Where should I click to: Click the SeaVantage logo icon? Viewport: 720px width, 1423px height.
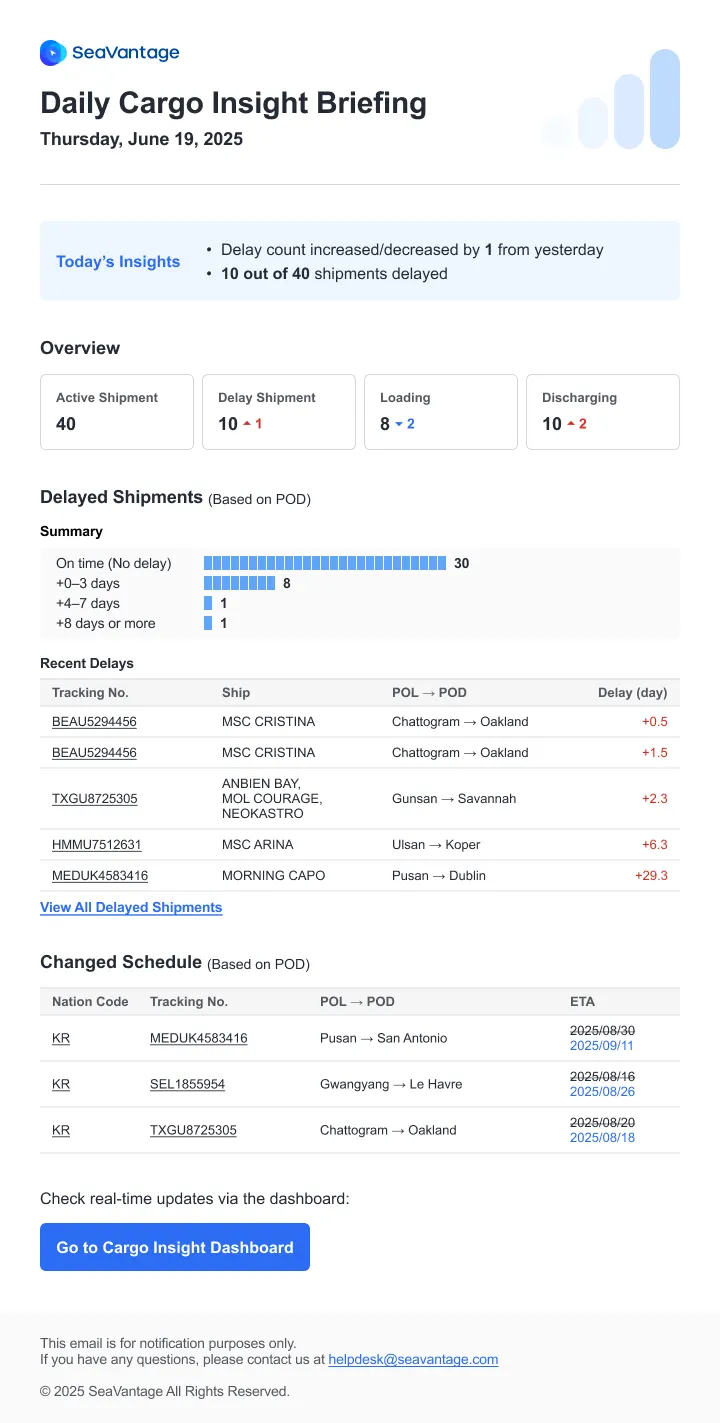(53, 53)
